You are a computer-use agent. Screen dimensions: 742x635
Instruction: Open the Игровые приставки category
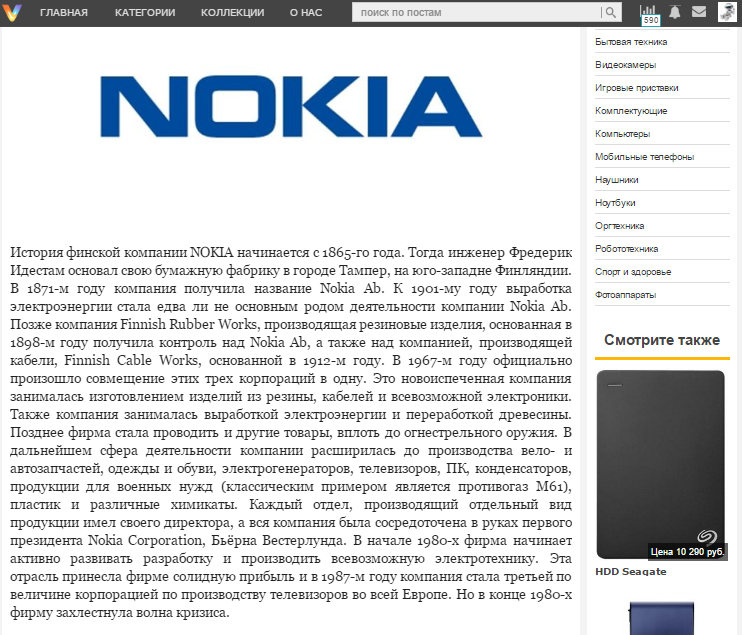coord(636,88)
